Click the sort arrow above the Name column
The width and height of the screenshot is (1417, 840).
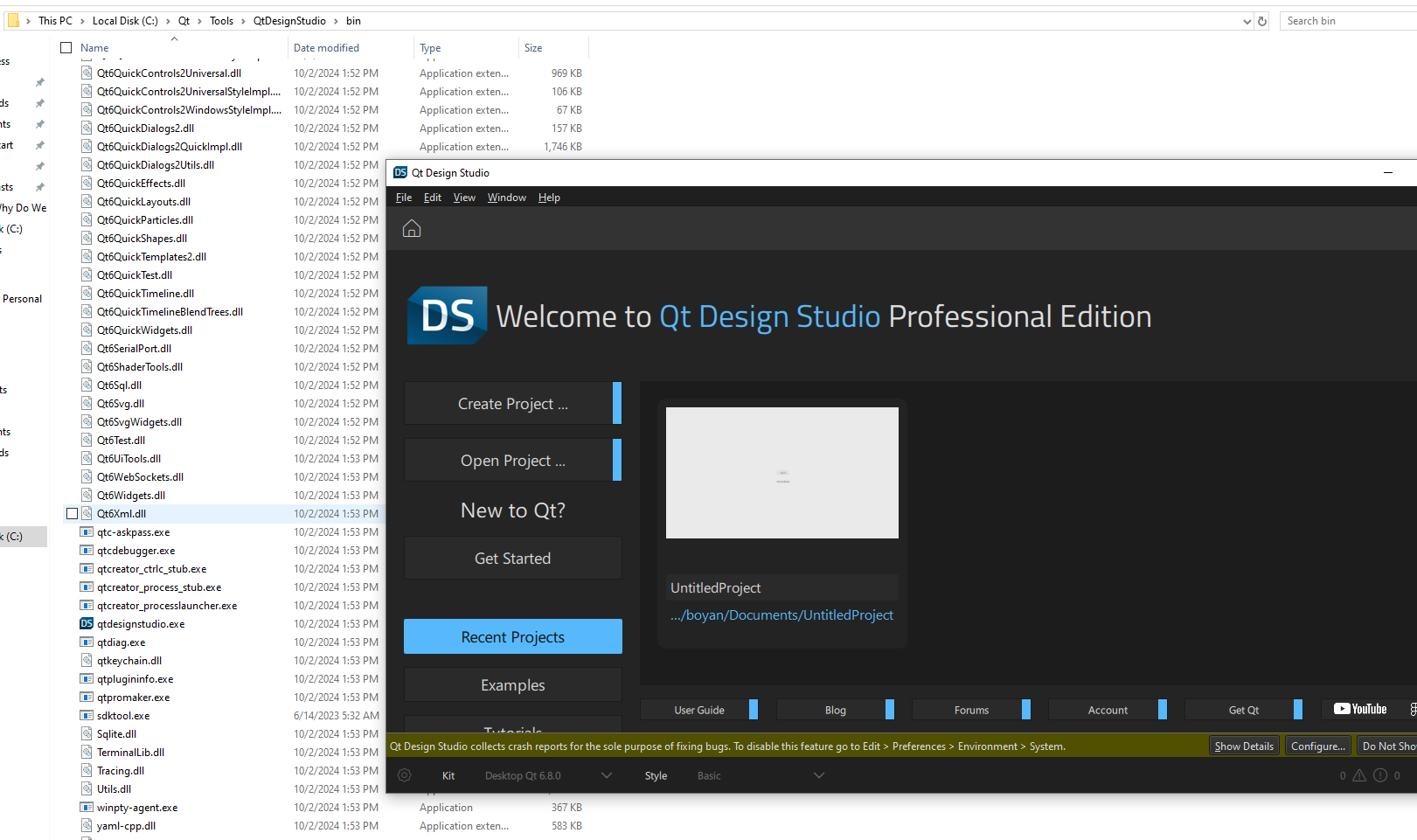(x=174, y=38)
